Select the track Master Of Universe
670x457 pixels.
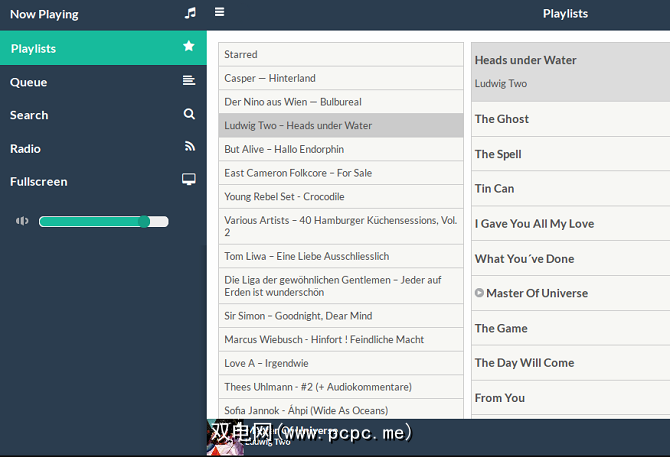pos(571,293)
